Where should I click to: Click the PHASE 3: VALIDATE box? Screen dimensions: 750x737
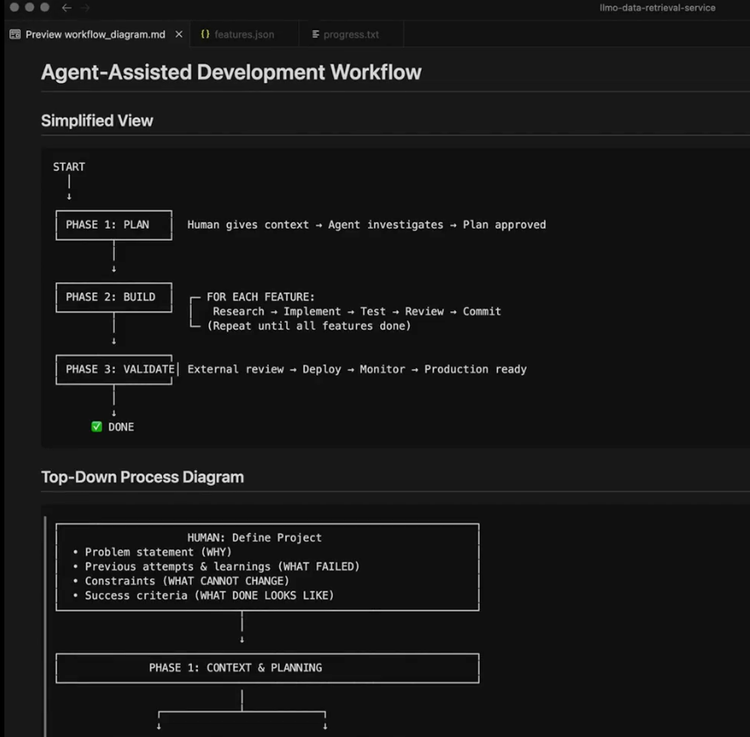[114, 369]
